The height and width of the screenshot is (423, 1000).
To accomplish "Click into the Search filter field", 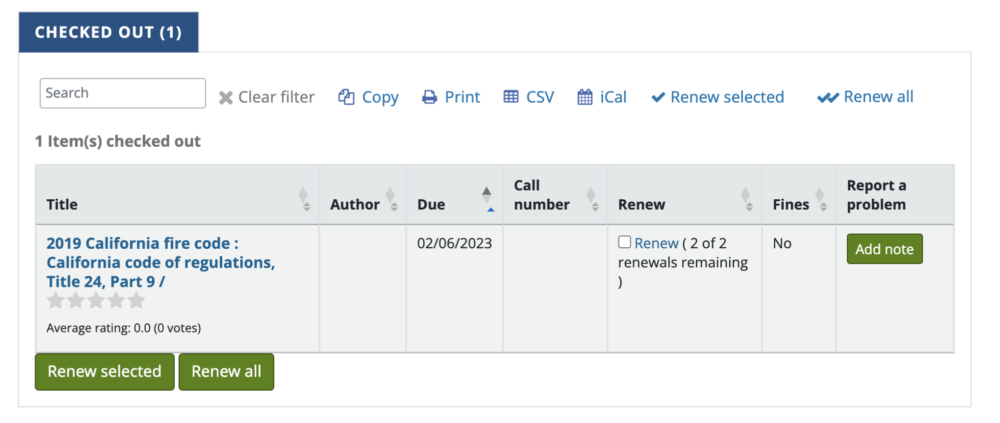I will tap(123, 93).
